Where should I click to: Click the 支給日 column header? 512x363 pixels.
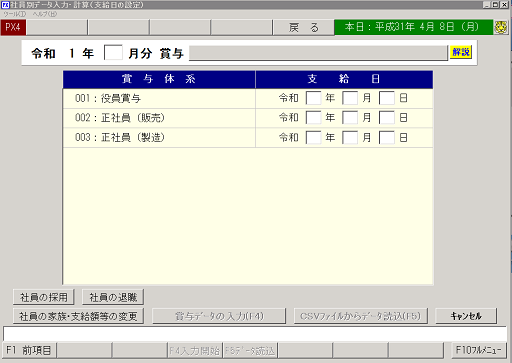[x=344, y=79]
